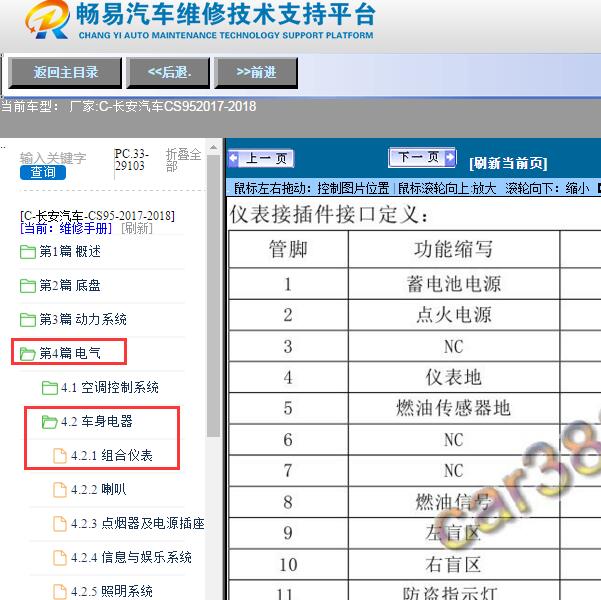Screen dimensions: 601x600
Task: Click the left arrow icon on 上一页
Action: (233, 158)
